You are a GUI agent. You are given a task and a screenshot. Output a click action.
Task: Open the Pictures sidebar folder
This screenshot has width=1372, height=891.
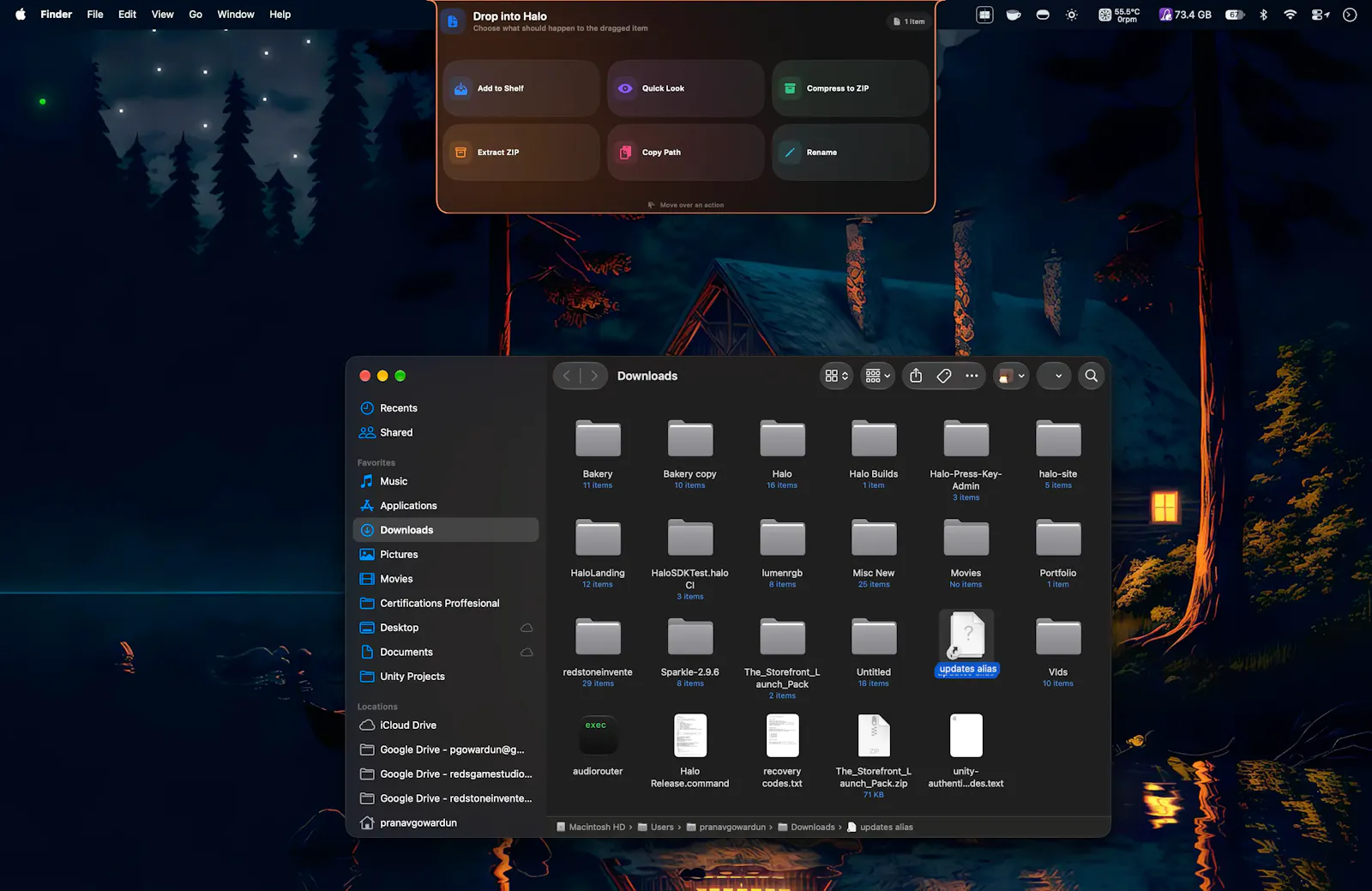[x=446, y=555]
